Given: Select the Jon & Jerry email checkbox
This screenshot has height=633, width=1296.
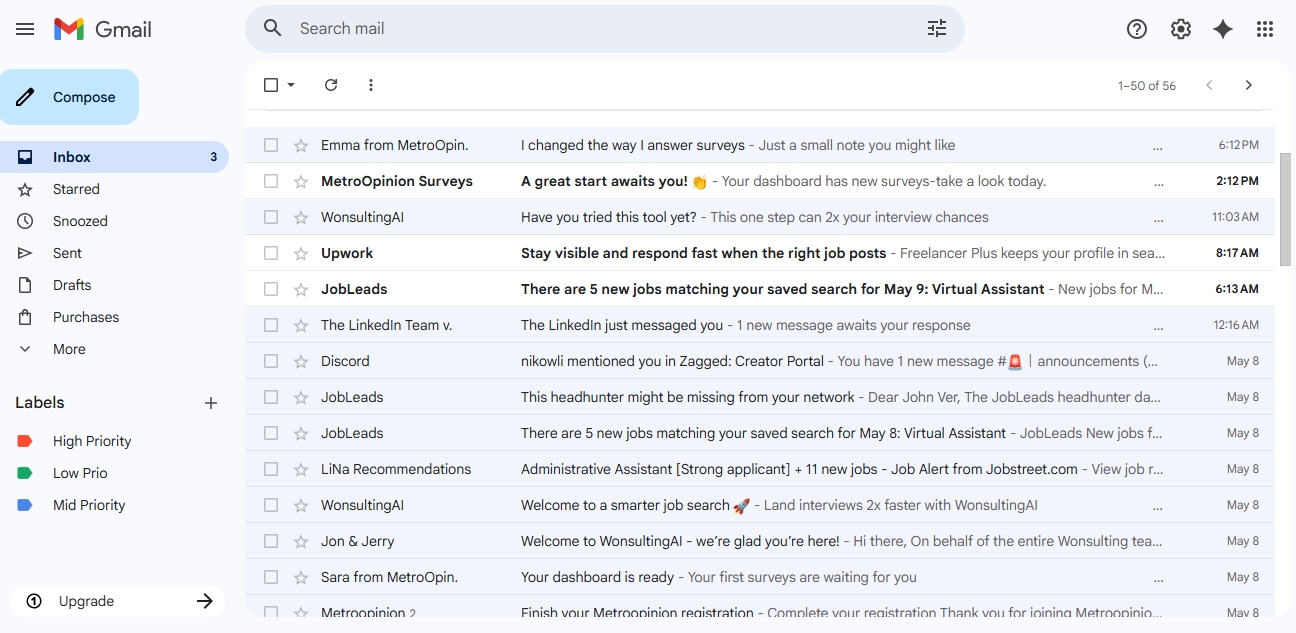Looking at the screenshot, I should coord(271,541).
